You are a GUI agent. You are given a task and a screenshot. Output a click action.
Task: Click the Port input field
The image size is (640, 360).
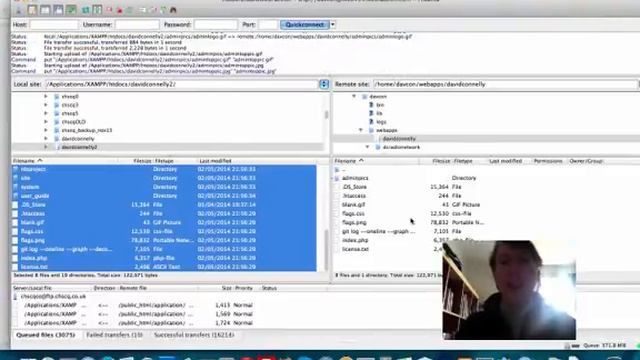[x=268, y=24]
